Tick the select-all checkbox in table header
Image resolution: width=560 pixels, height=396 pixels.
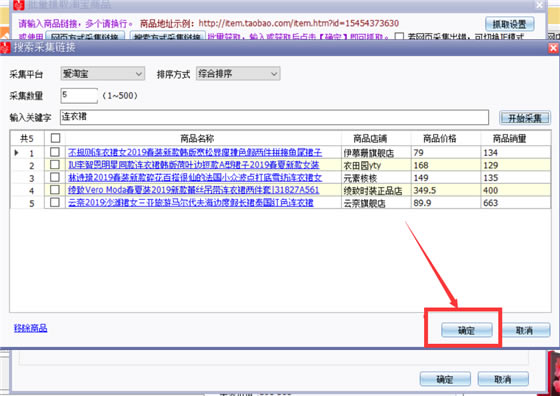coord(55,138)
